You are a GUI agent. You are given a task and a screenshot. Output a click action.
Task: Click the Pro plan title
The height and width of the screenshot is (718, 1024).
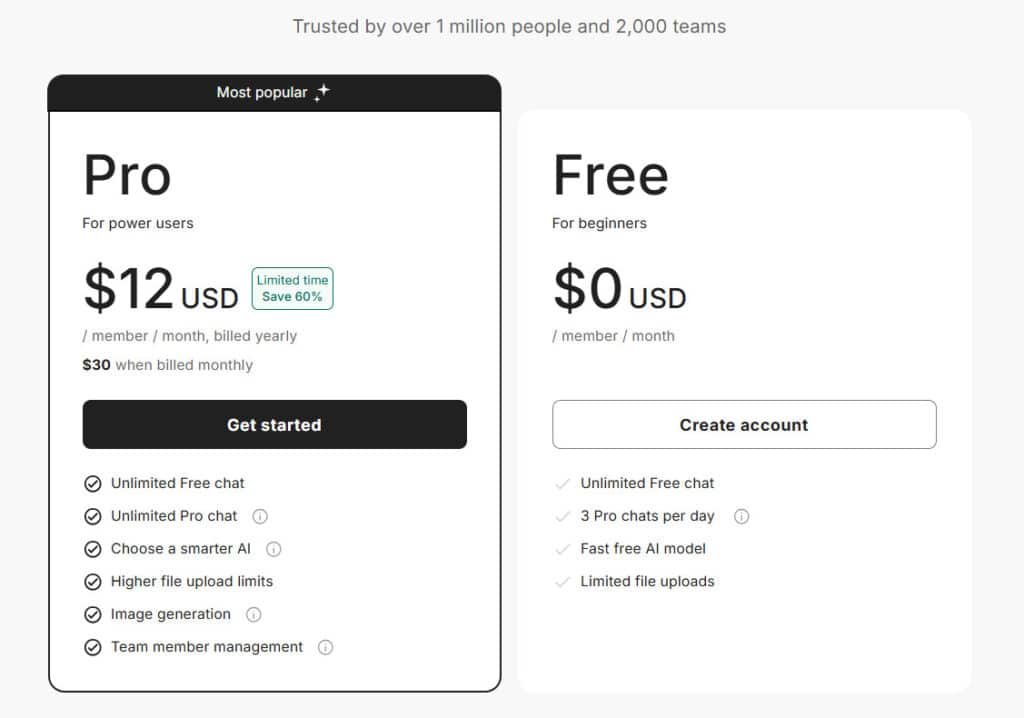[x=127, y=175]
